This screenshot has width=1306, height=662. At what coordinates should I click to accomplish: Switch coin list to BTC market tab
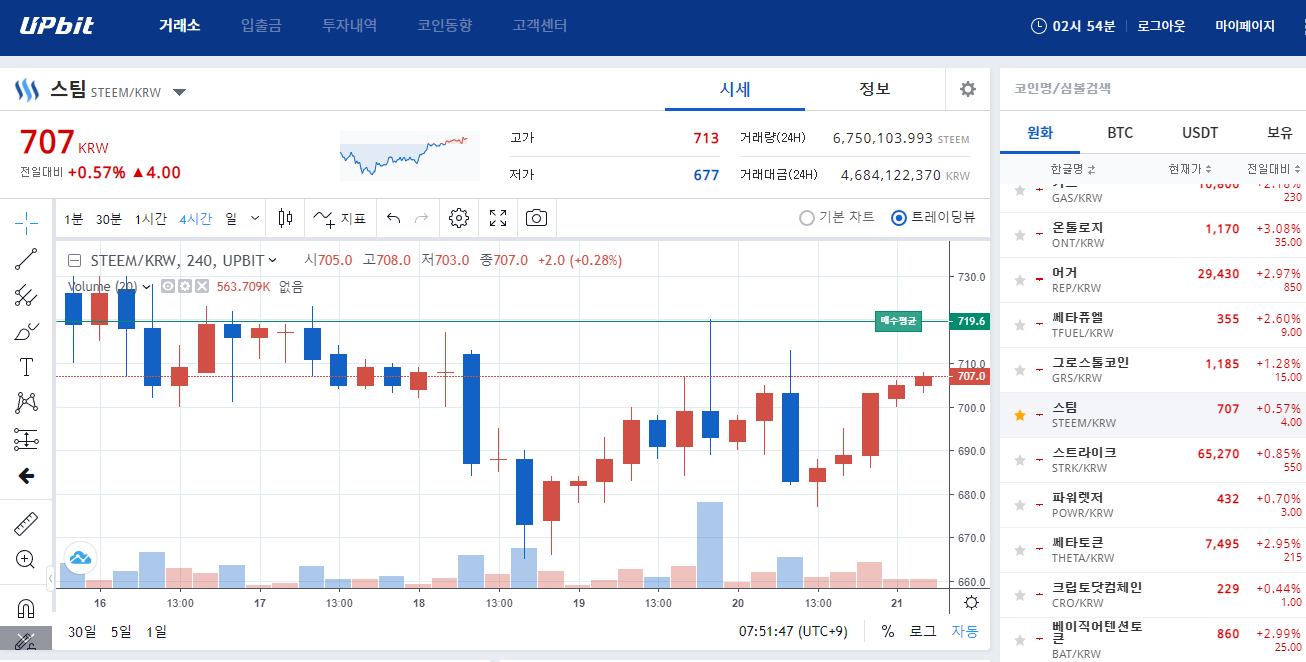pos(1120,132)
